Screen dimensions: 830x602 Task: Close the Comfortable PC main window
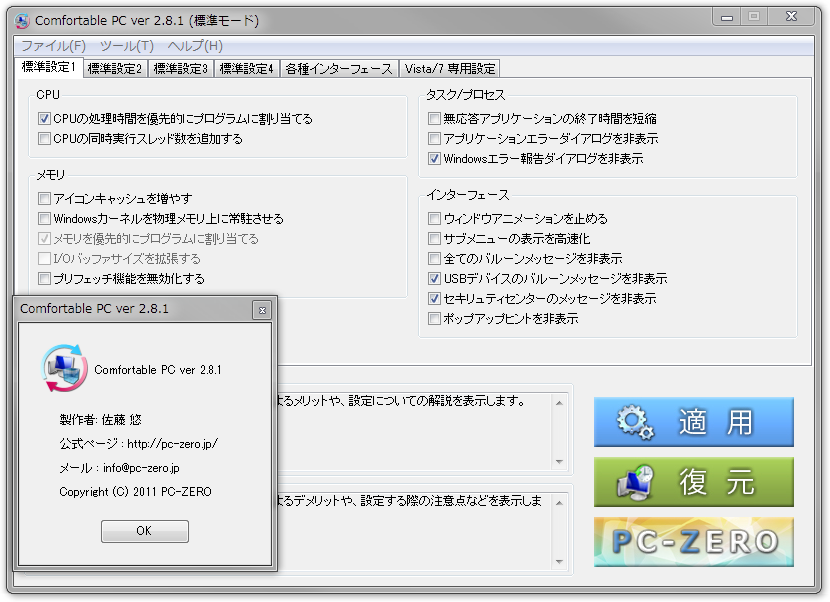coord(792,17)
